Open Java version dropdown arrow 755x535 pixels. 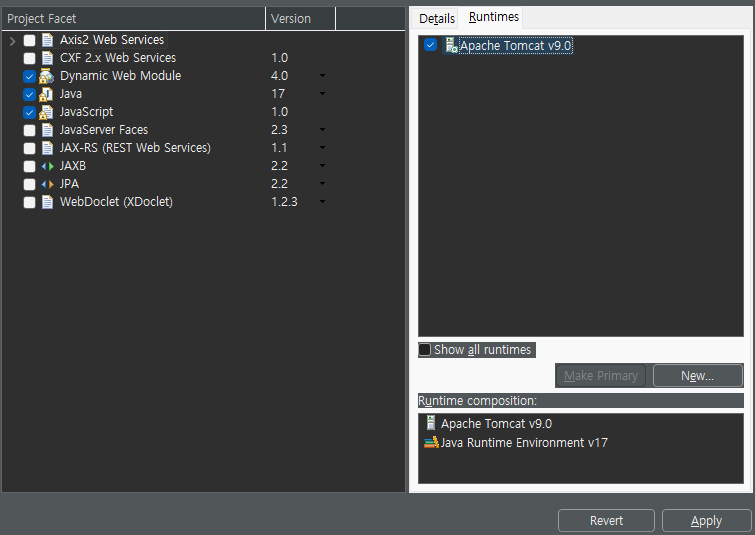(x=322, y=93)
